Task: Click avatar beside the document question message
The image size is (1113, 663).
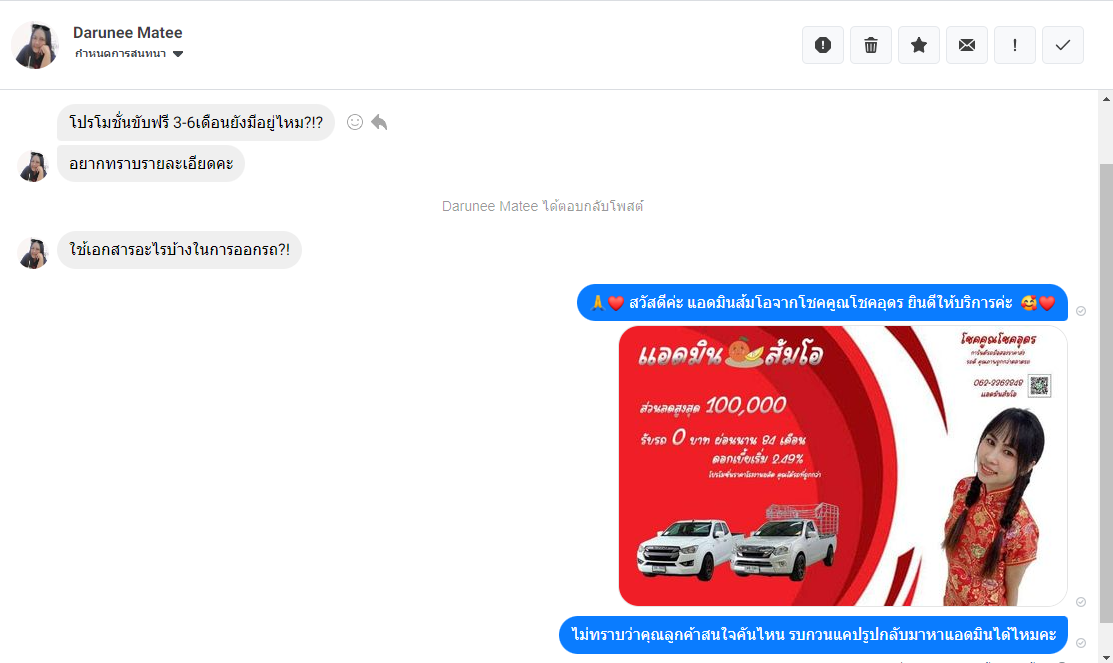Action: [x=33, y=253]
